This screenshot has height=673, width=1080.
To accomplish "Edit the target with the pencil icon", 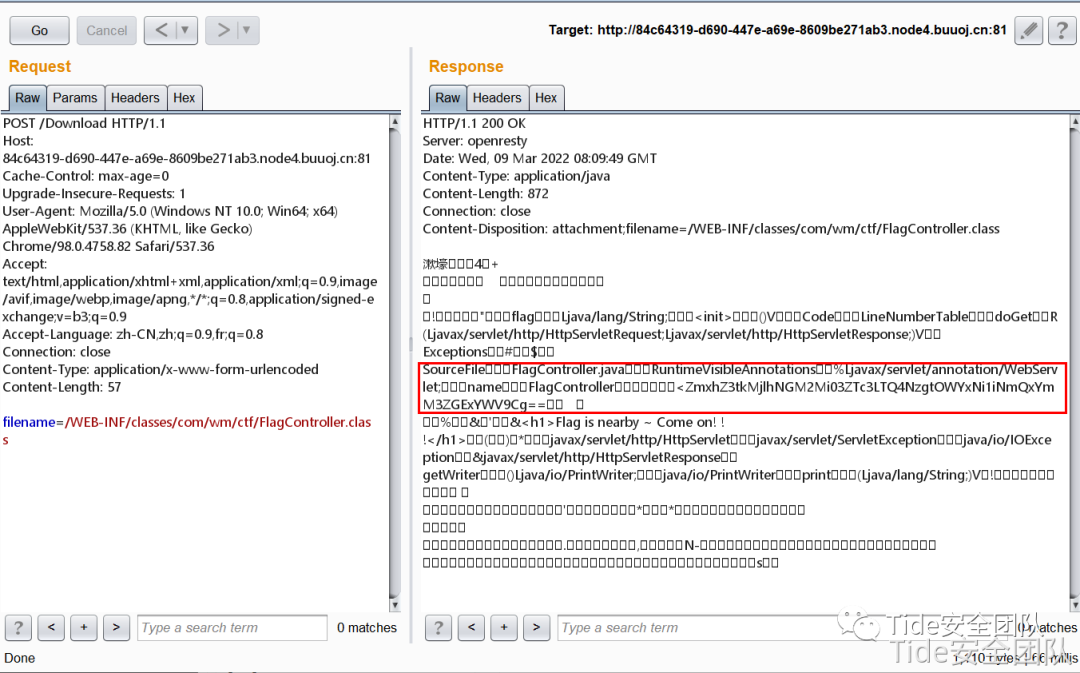I will coord(1028,30).
